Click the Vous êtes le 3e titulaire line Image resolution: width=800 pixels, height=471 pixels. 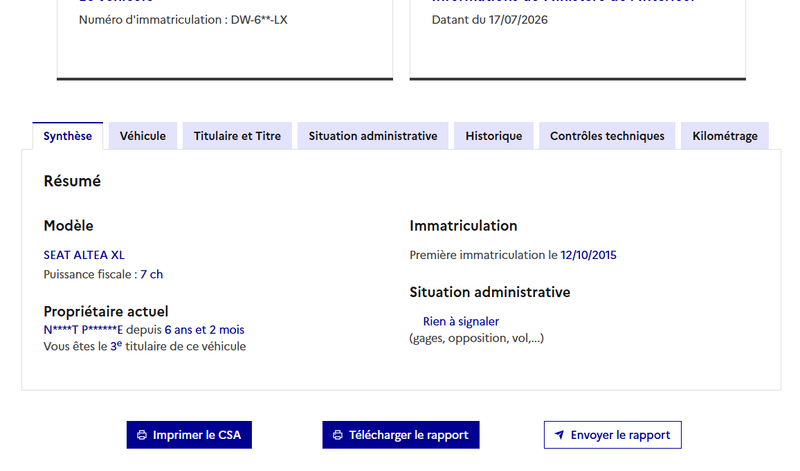click(x=145, y=346)
